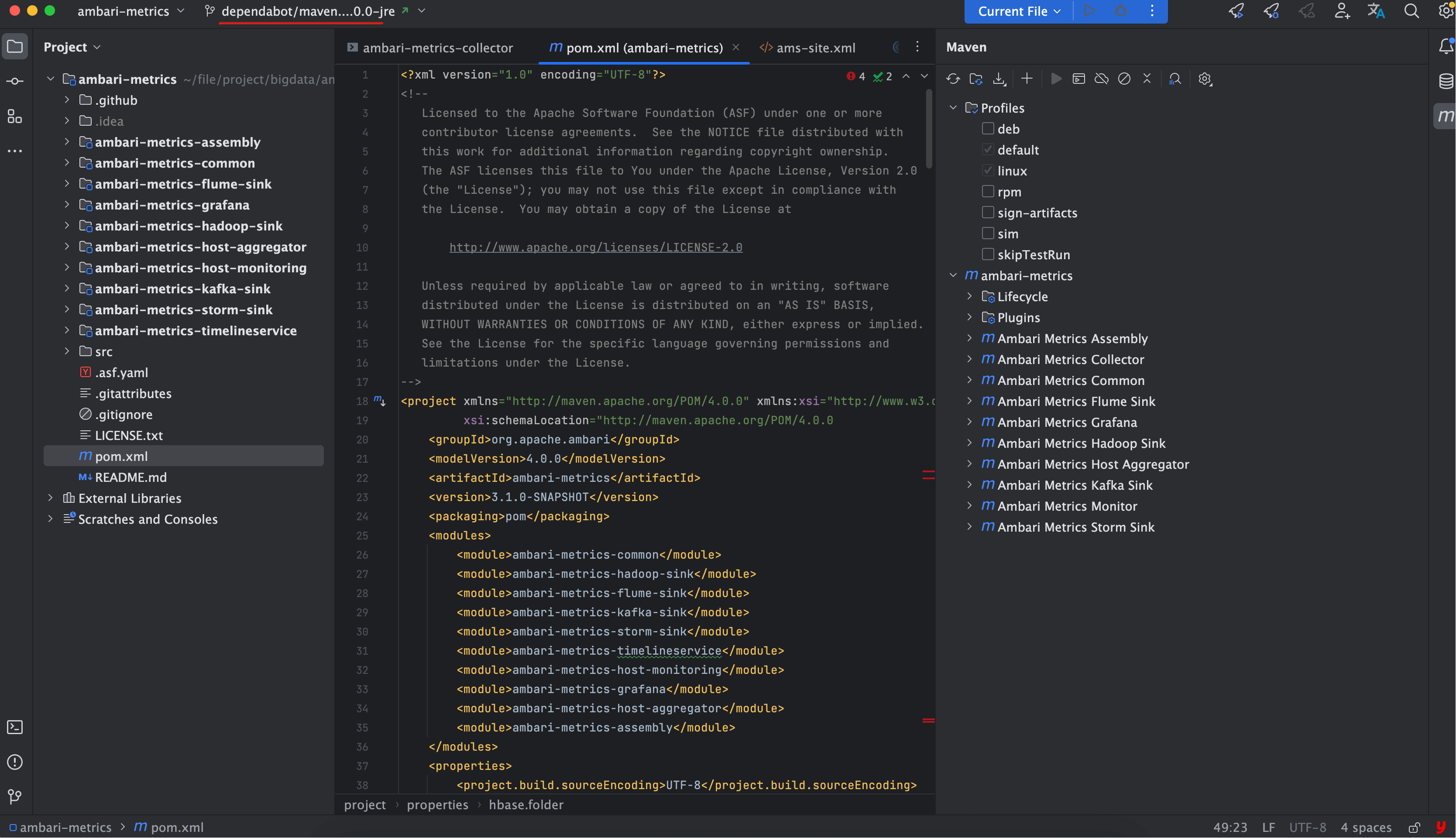This screenshot has height=838, width=1456.
Task: Open Execute Maven Goal icon
Action: [1078, 79]
